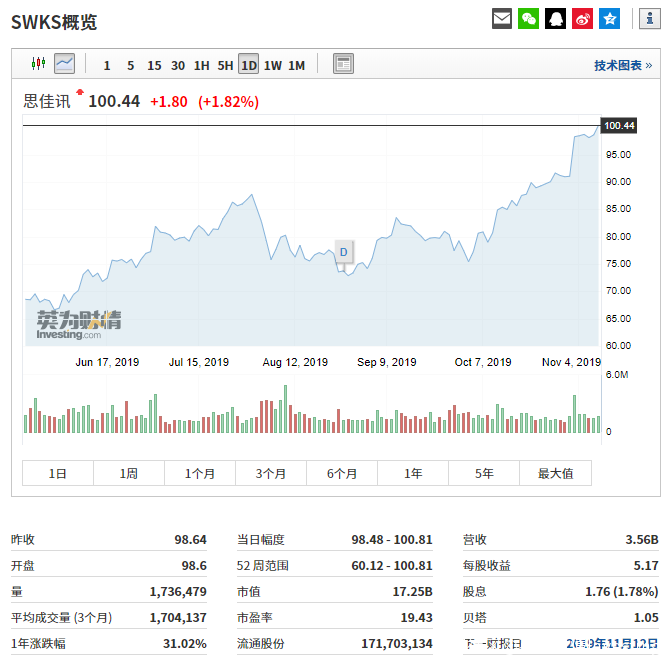Share the page on Weibo
Screen dimensions: 672x670
(582, 18)
